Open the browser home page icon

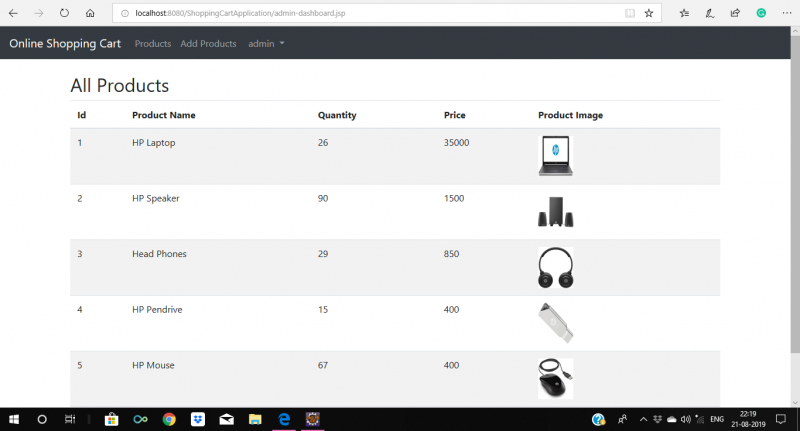90,13
